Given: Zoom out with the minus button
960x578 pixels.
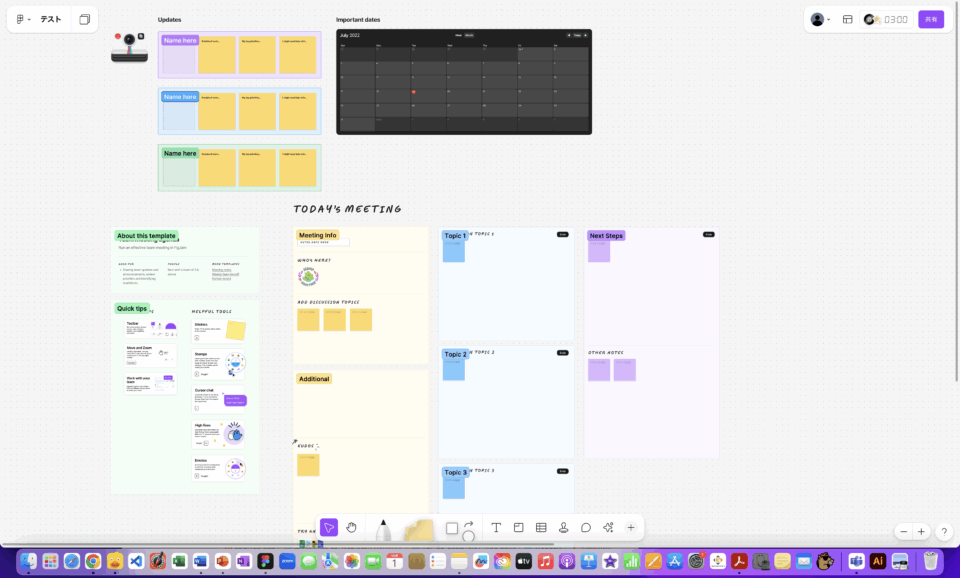Looking at the screenshot, I should [904, 532].
